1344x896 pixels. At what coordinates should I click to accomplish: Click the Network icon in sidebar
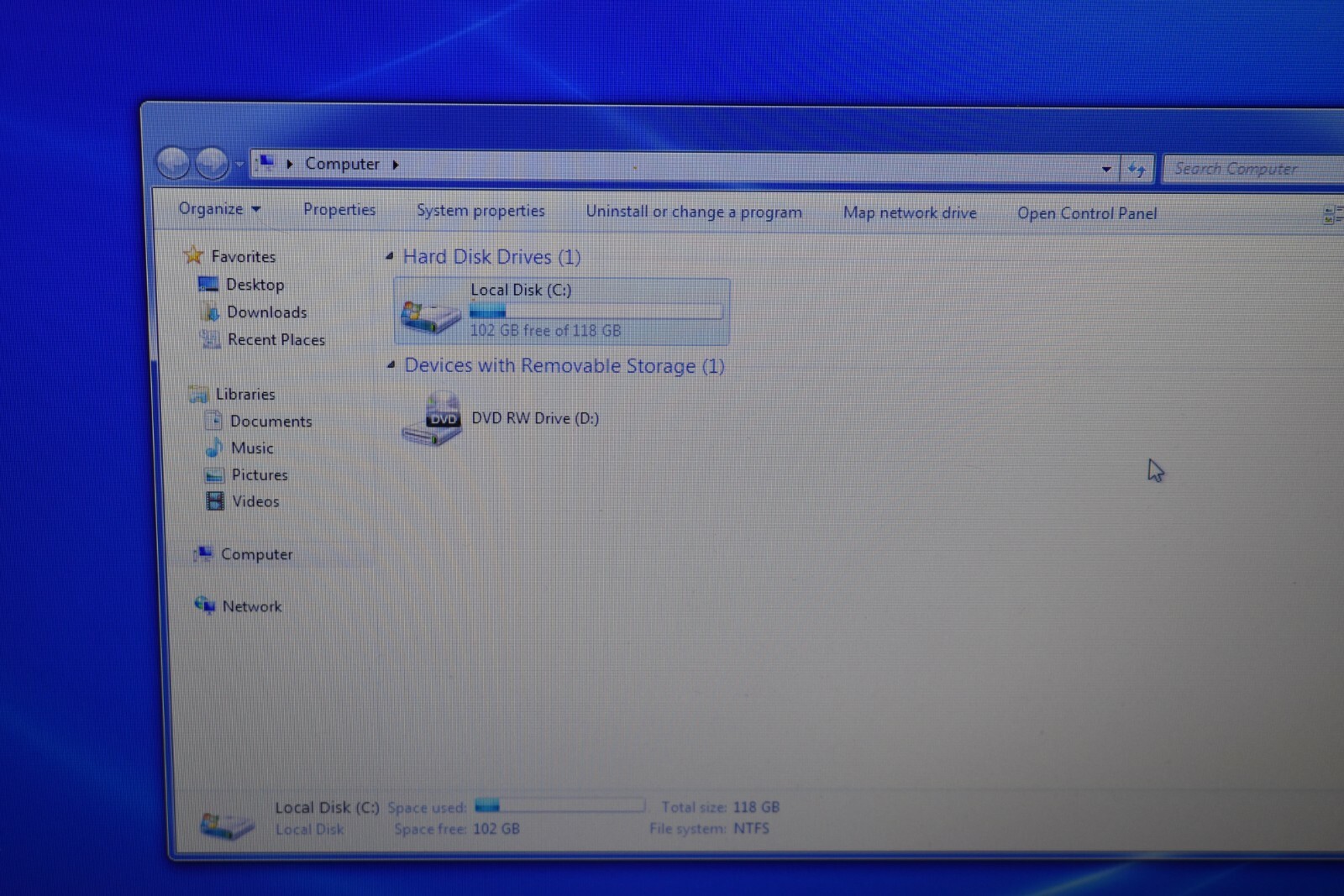click(205, 605)
